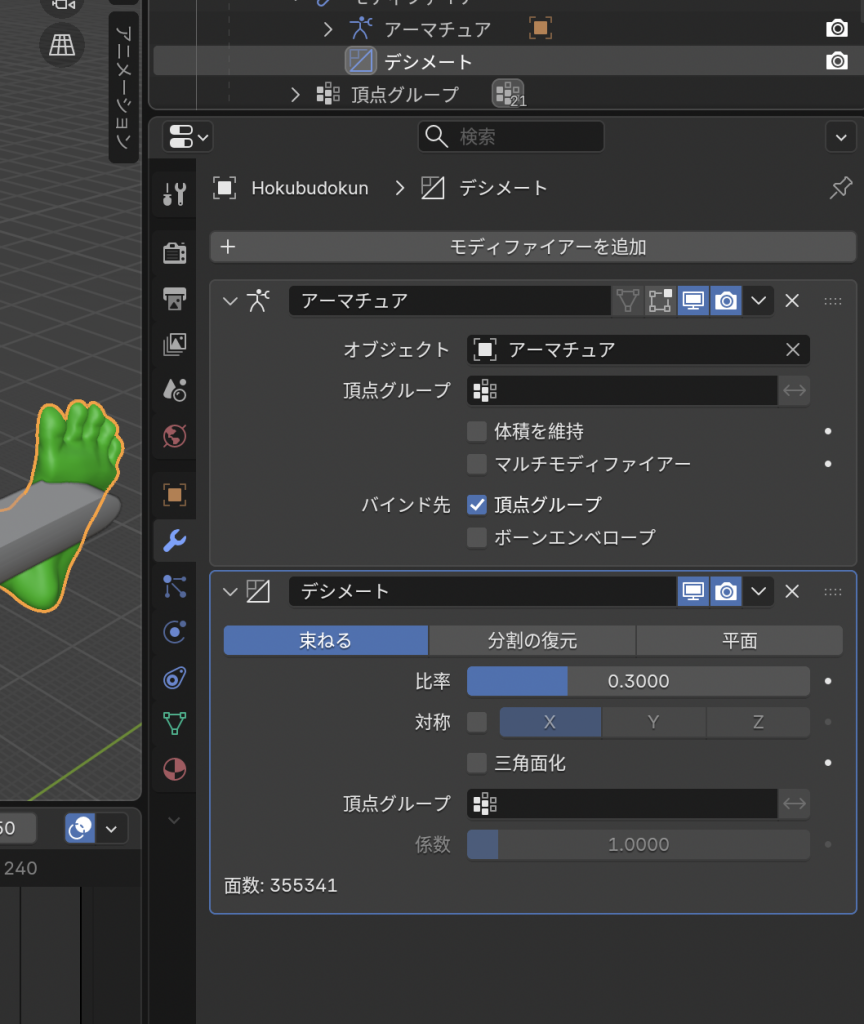Image resolution: width=864 pixels, height=1024 pixels.
Task: Click the pin icon in properties header
Action: pos(841,188)
